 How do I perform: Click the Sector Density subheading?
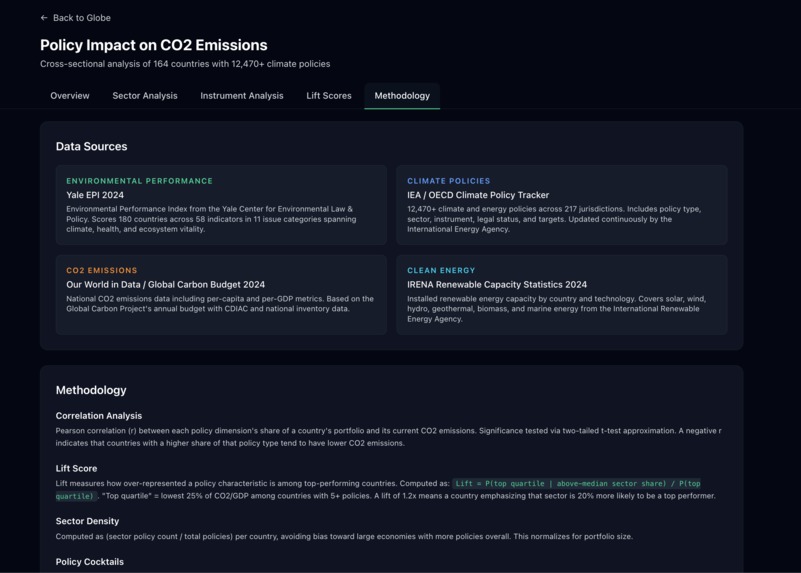coord(87,521)
